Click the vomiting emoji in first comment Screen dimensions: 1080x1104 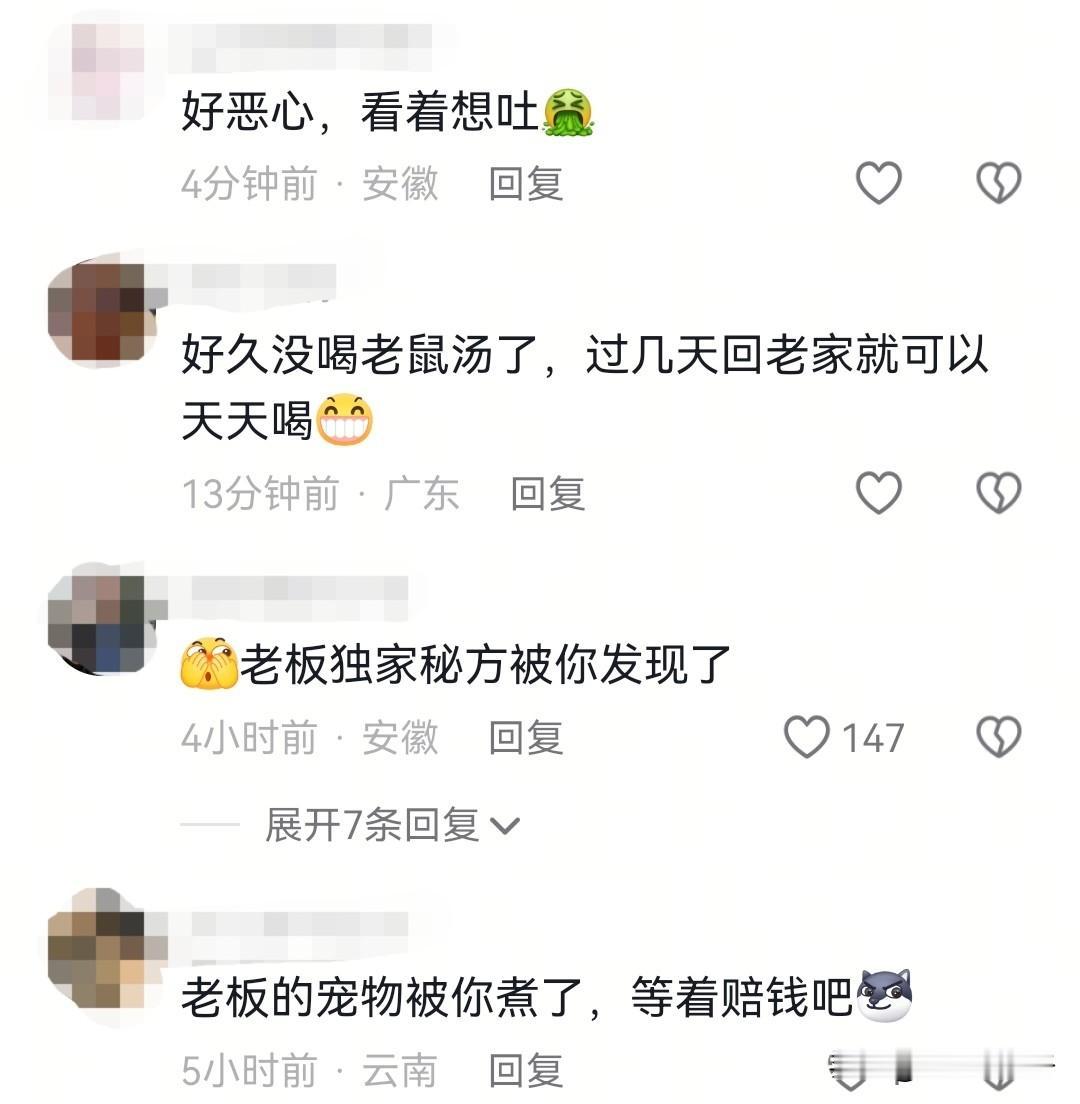(x=569, y=113)
